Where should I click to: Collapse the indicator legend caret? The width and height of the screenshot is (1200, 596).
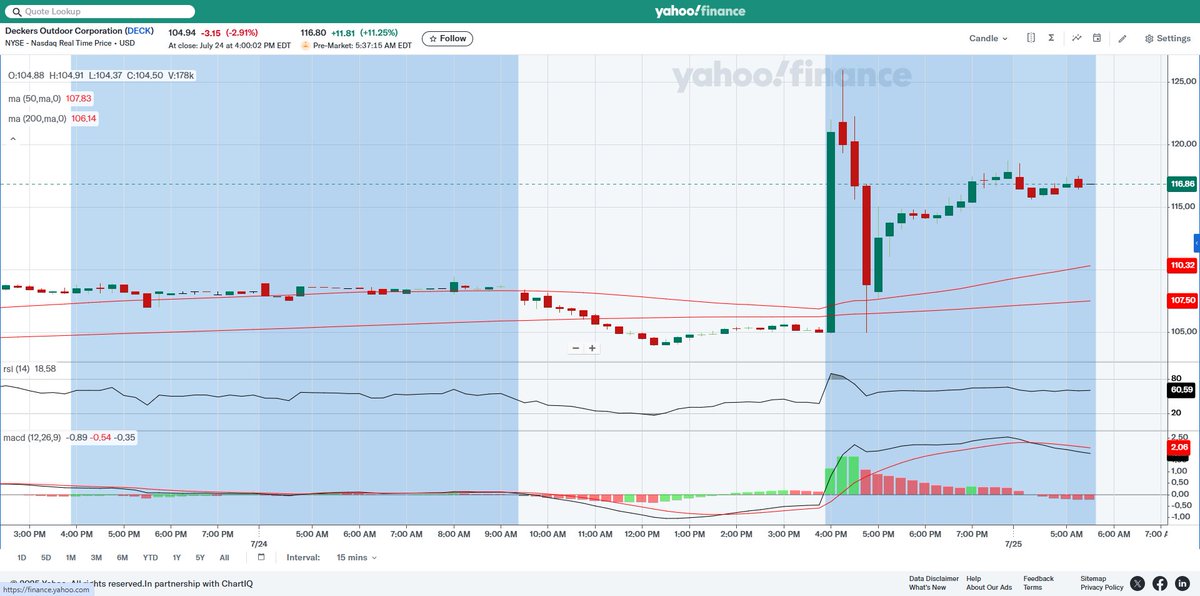(x=13, y=139)
